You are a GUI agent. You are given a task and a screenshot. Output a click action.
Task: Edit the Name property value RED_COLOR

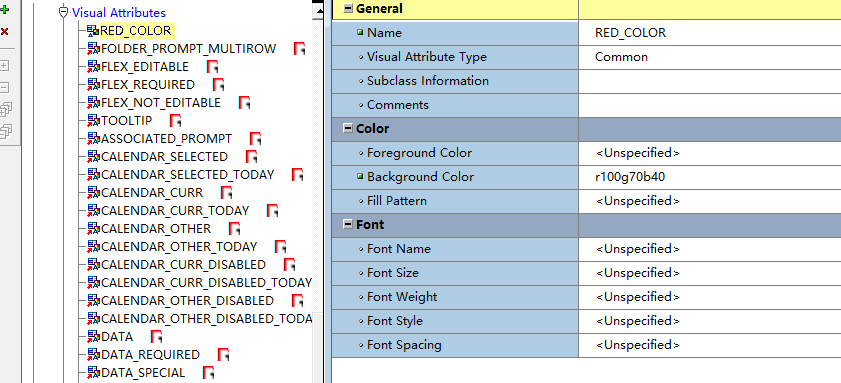point(710,33)
